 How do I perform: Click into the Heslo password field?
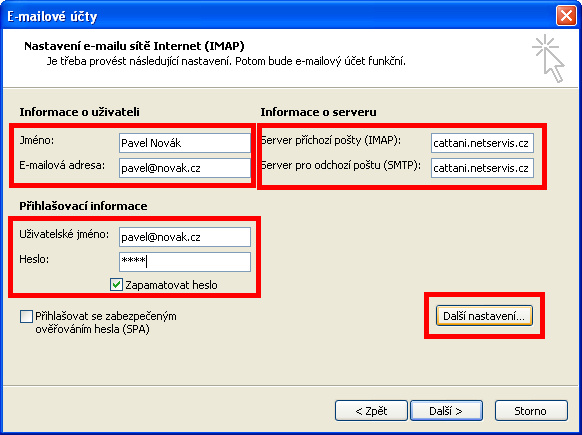click(x=185, y=262)
